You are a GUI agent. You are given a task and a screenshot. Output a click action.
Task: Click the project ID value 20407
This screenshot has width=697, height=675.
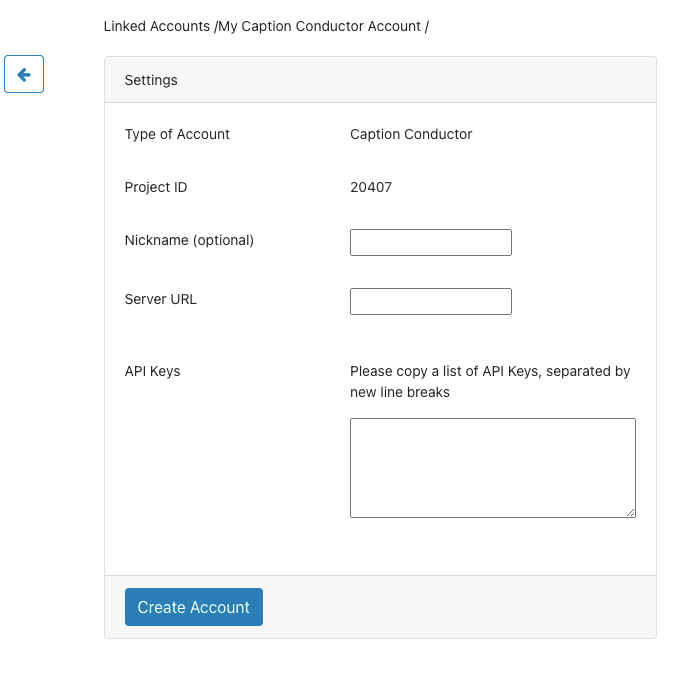371,187
